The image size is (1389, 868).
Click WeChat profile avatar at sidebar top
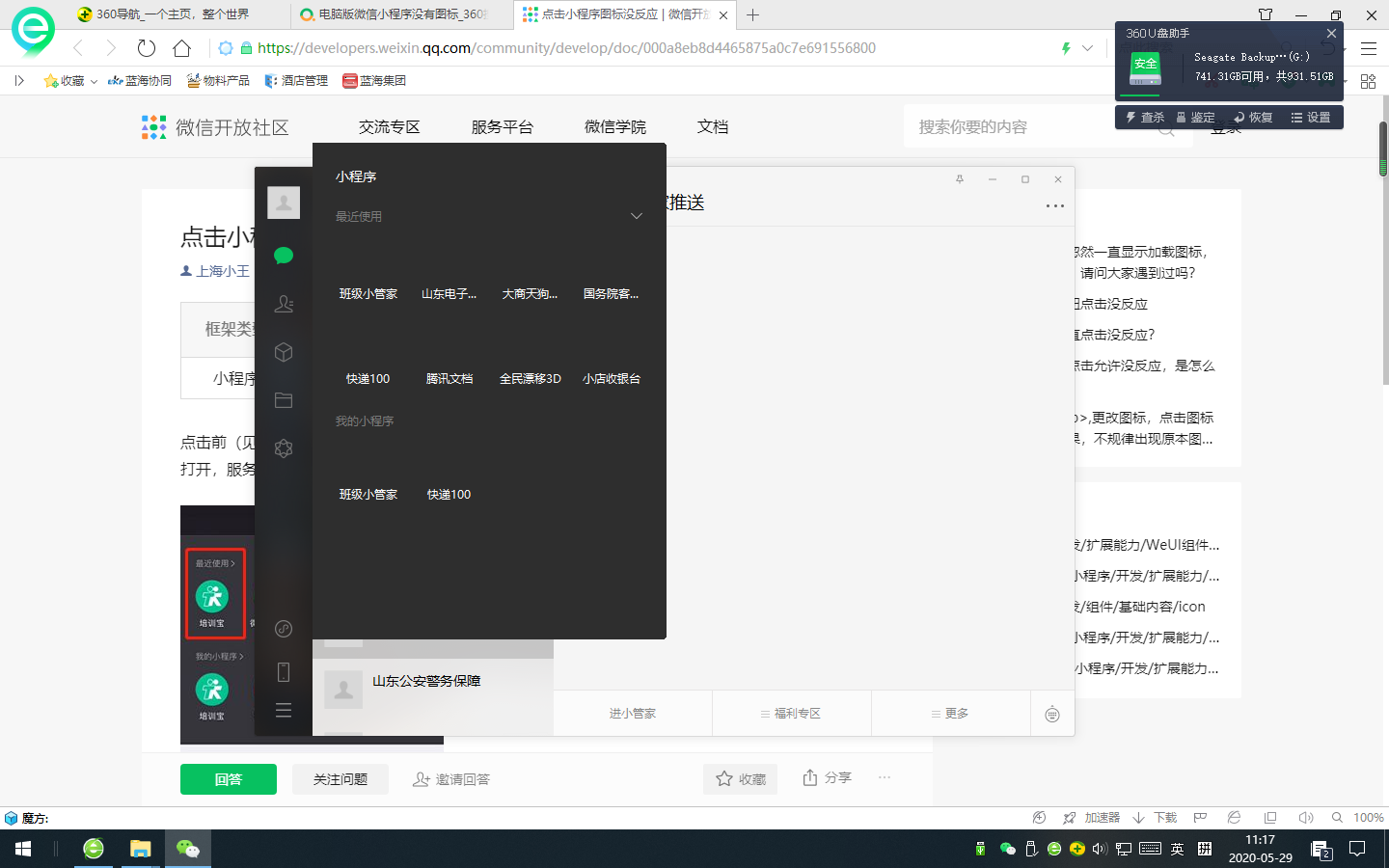[284, 203]
